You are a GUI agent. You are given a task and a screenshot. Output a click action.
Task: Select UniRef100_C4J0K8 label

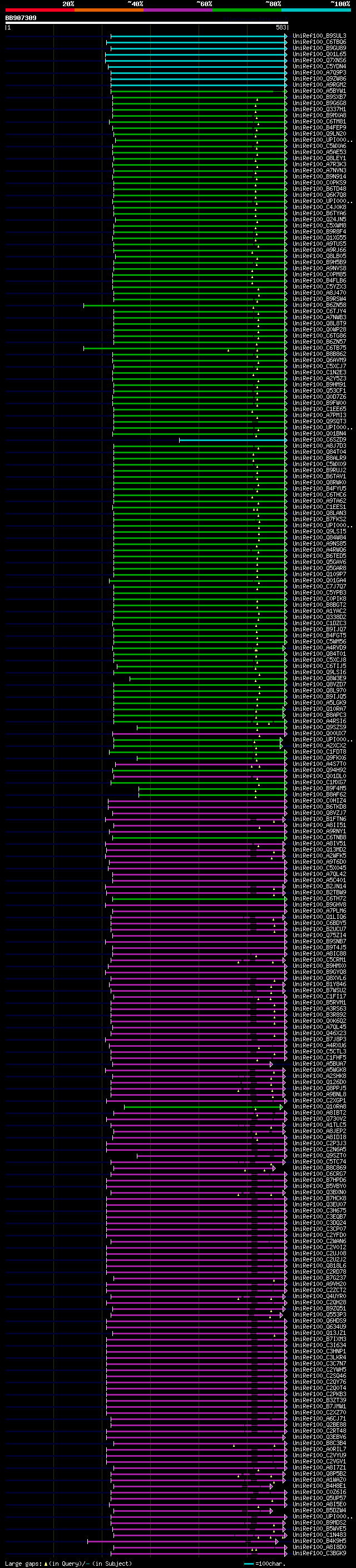319,207
